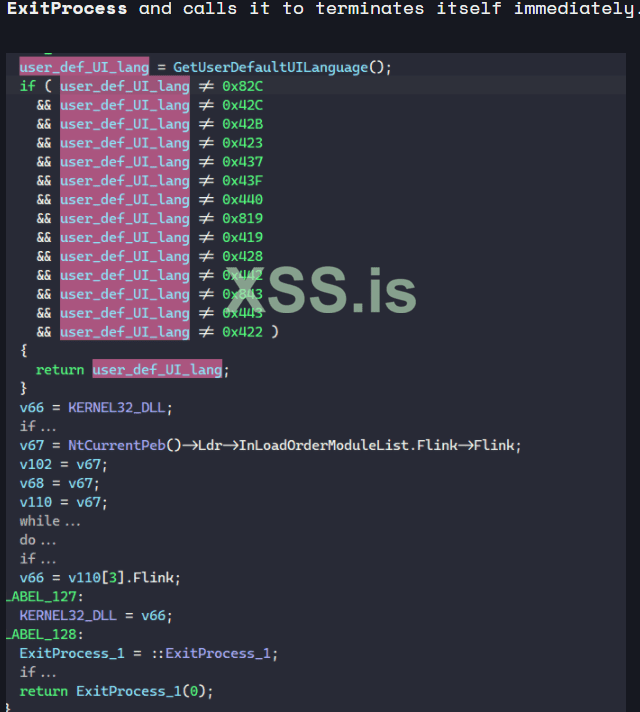The height and width of the screenshot is (712, 640).
Task: Click the ::ExitProcess_1 global reference
Action: pos(210,653)
